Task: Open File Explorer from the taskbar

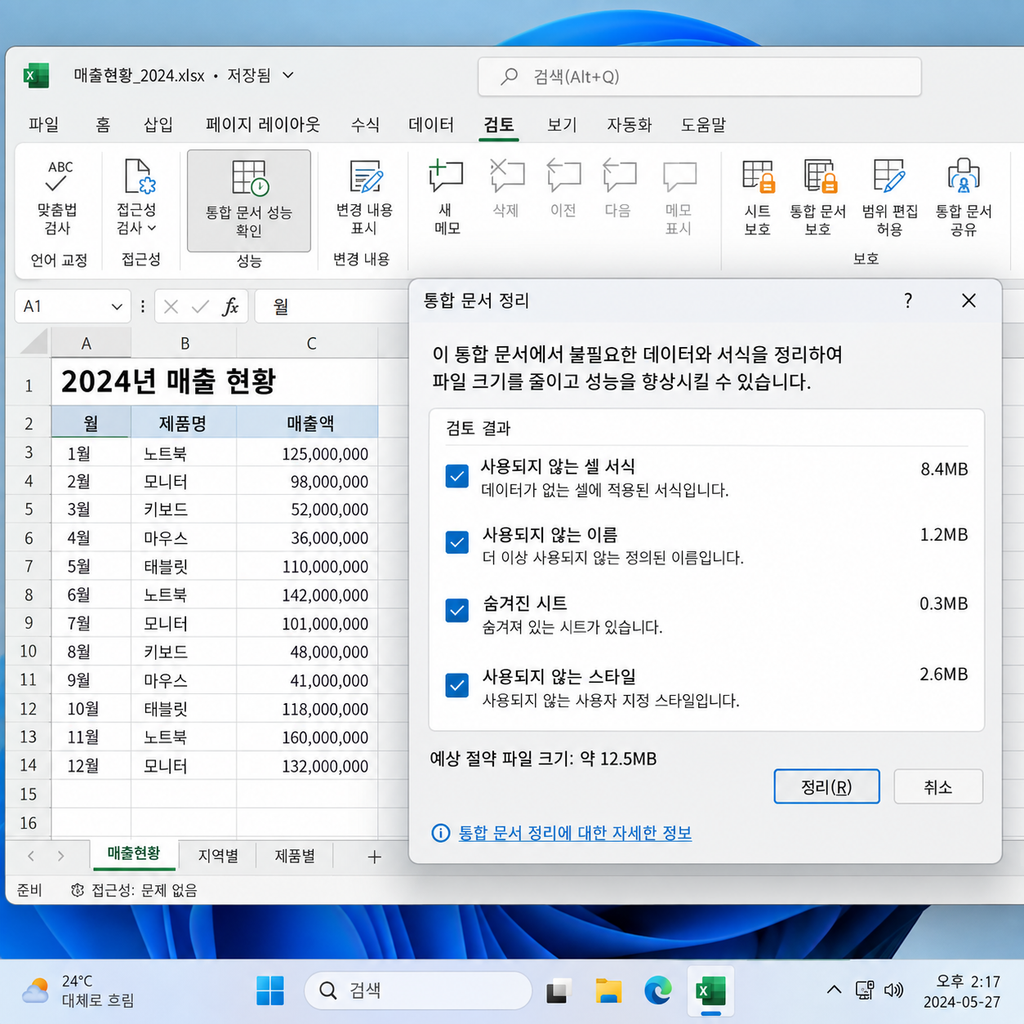Action: coord(608,991)
